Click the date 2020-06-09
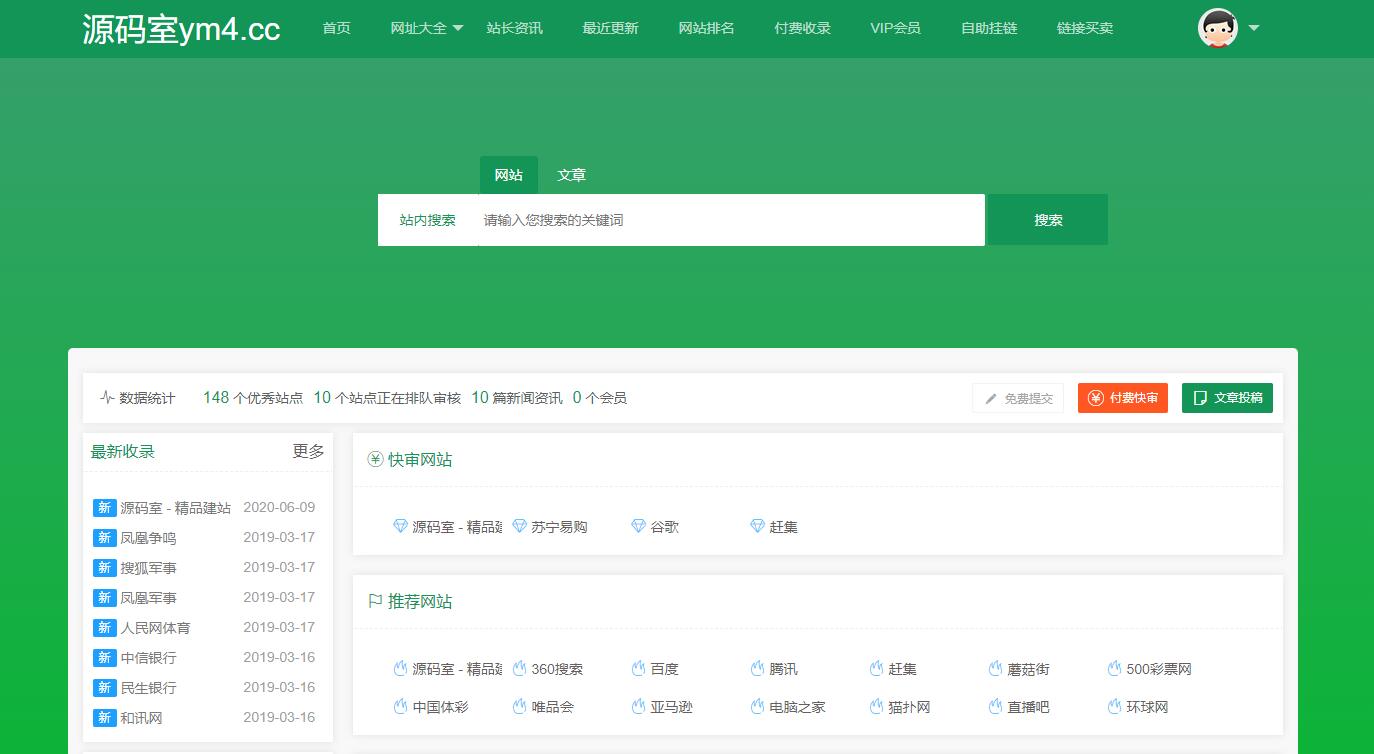1374x754 pixels. [x=279, y=507]
